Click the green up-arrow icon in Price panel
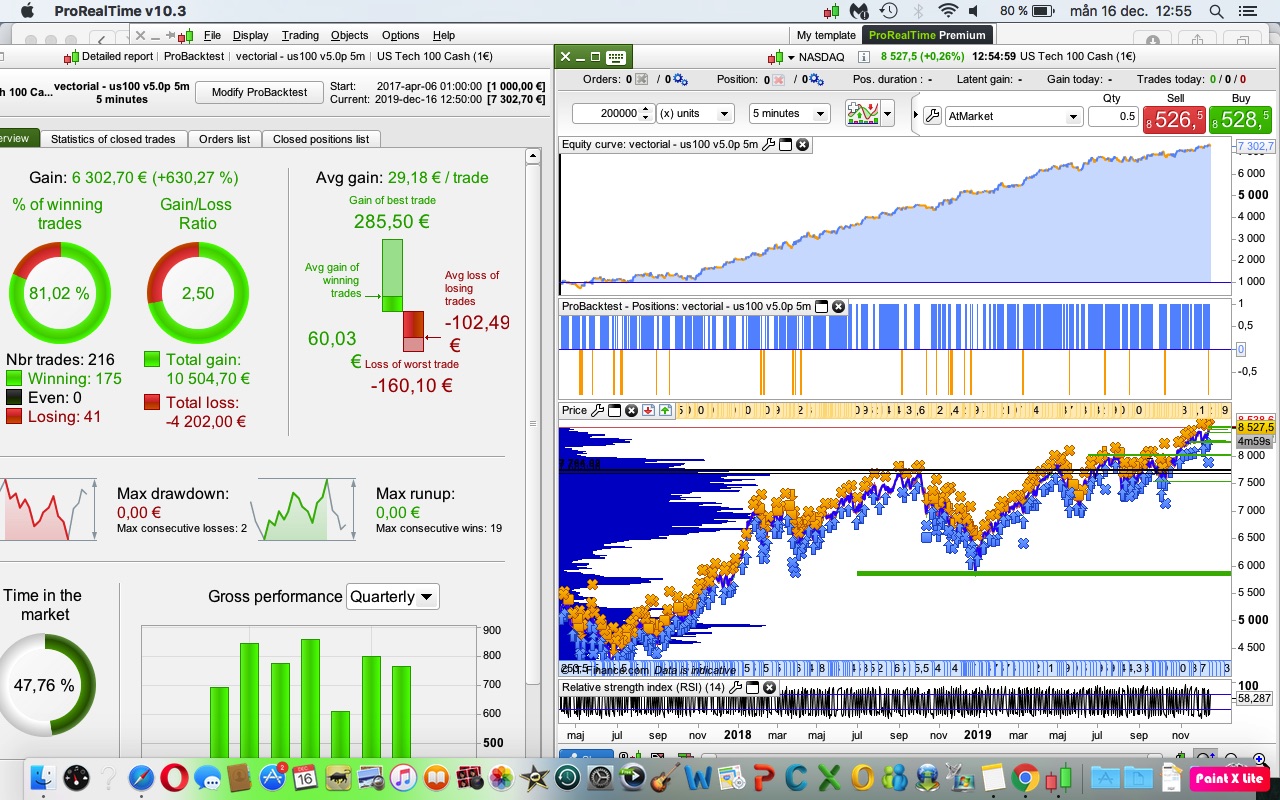 pos(665,410)
